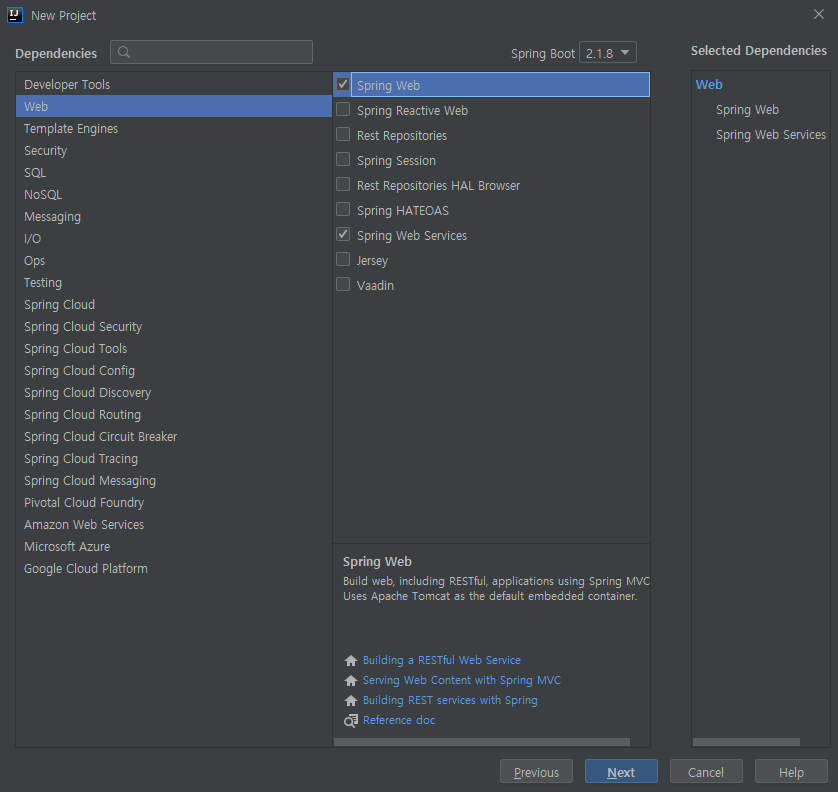
Task: Open the Security category
Action: 174,151
